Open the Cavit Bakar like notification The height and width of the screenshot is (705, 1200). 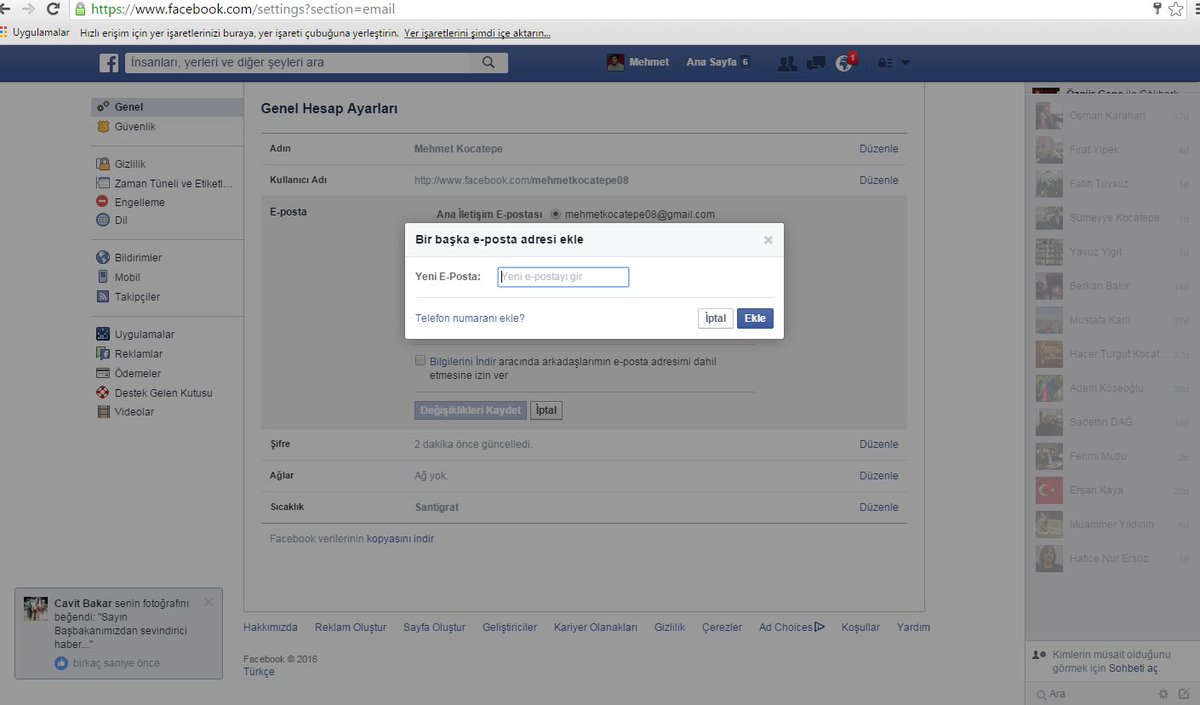tap(119, 633)
